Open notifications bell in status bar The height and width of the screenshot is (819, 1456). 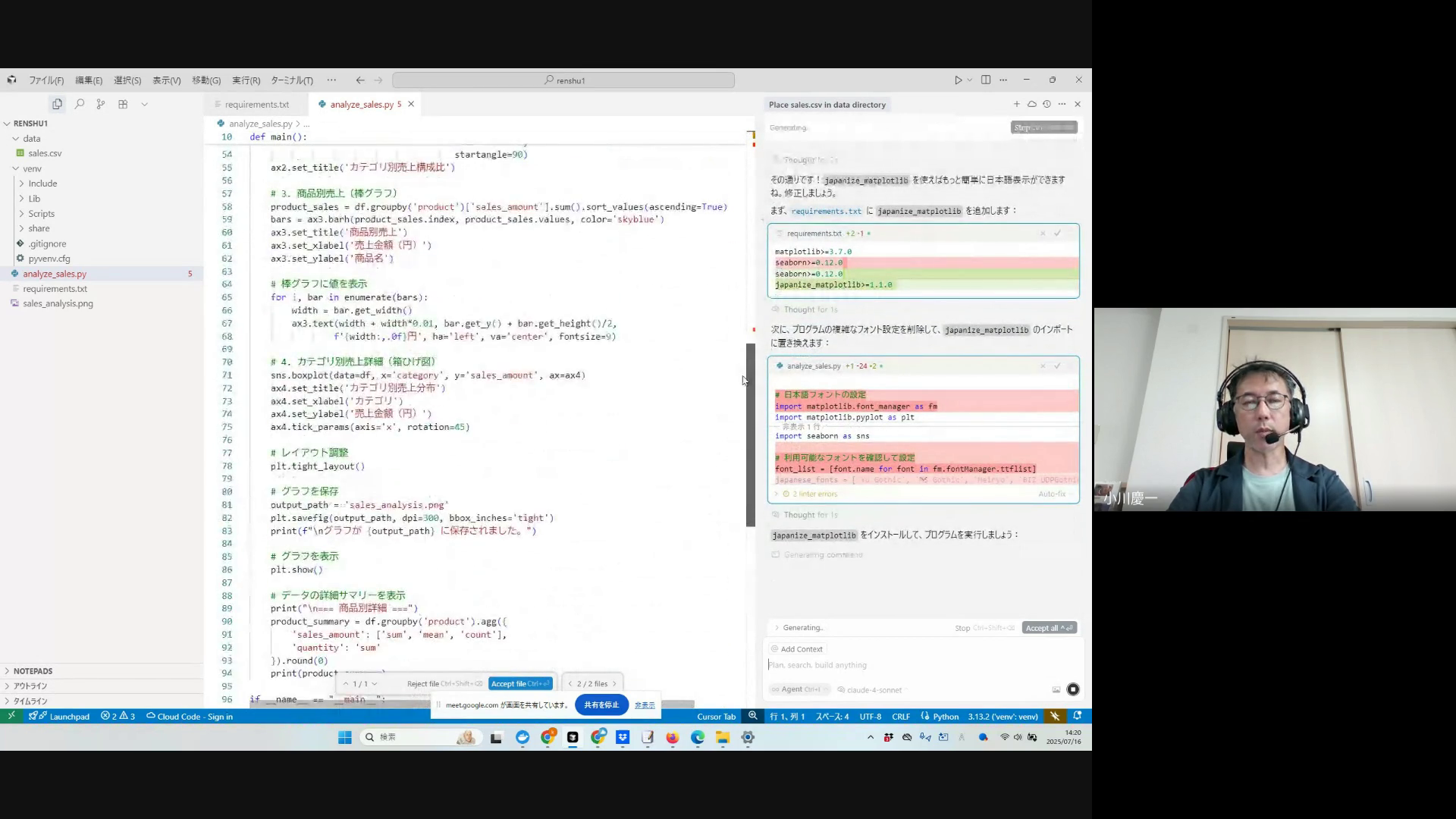click(x=1077, y=716)
